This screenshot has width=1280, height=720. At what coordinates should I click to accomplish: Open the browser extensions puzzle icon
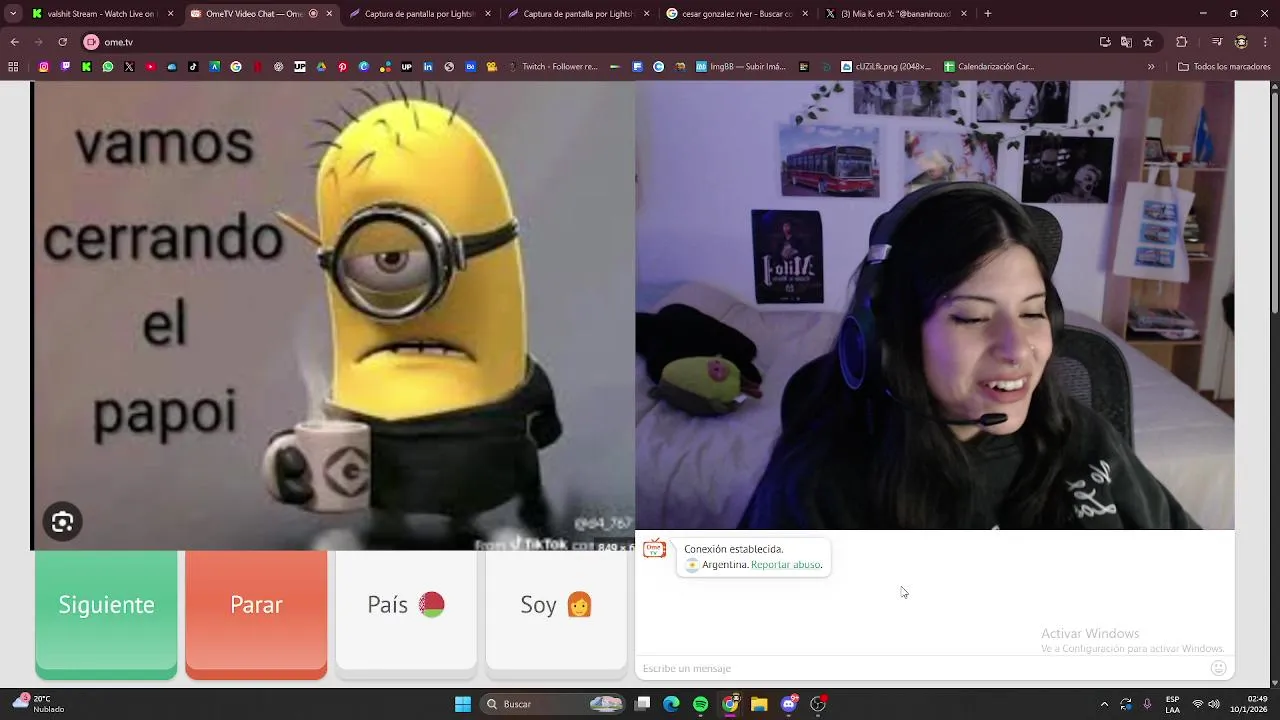pyautogui.click(x=1182, y=42)
